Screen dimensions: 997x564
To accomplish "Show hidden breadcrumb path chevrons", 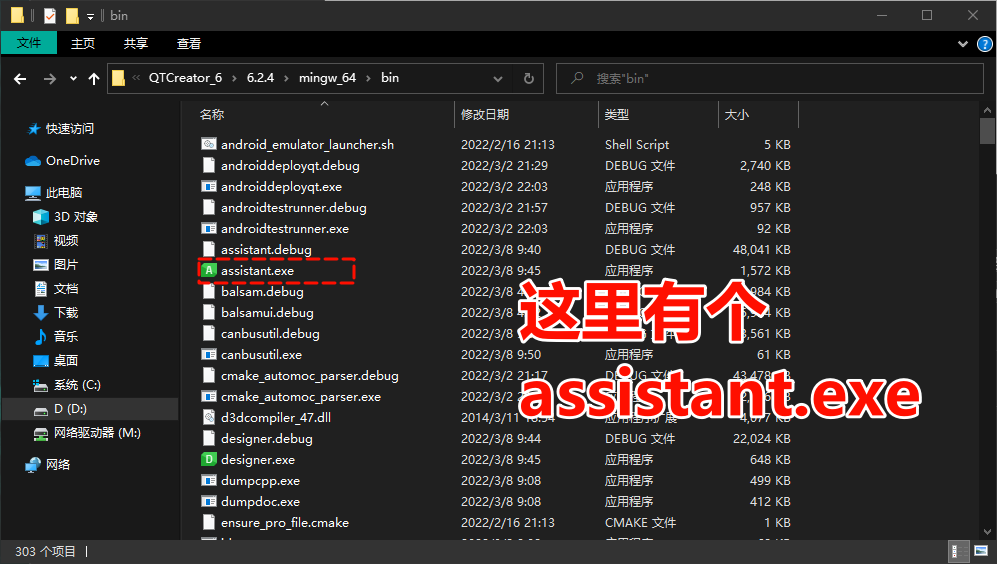I will point(136,78).
